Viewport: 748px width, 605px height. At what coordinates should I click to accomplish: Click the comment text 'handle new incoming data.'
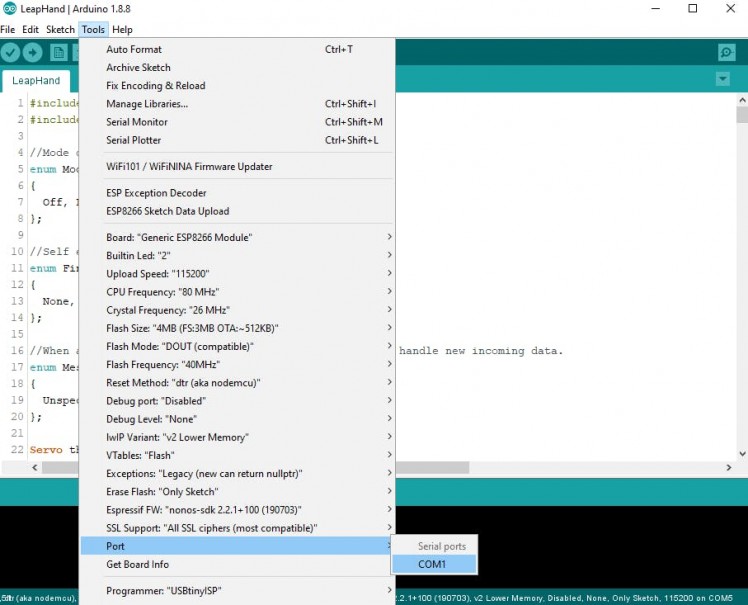[481, 351]
